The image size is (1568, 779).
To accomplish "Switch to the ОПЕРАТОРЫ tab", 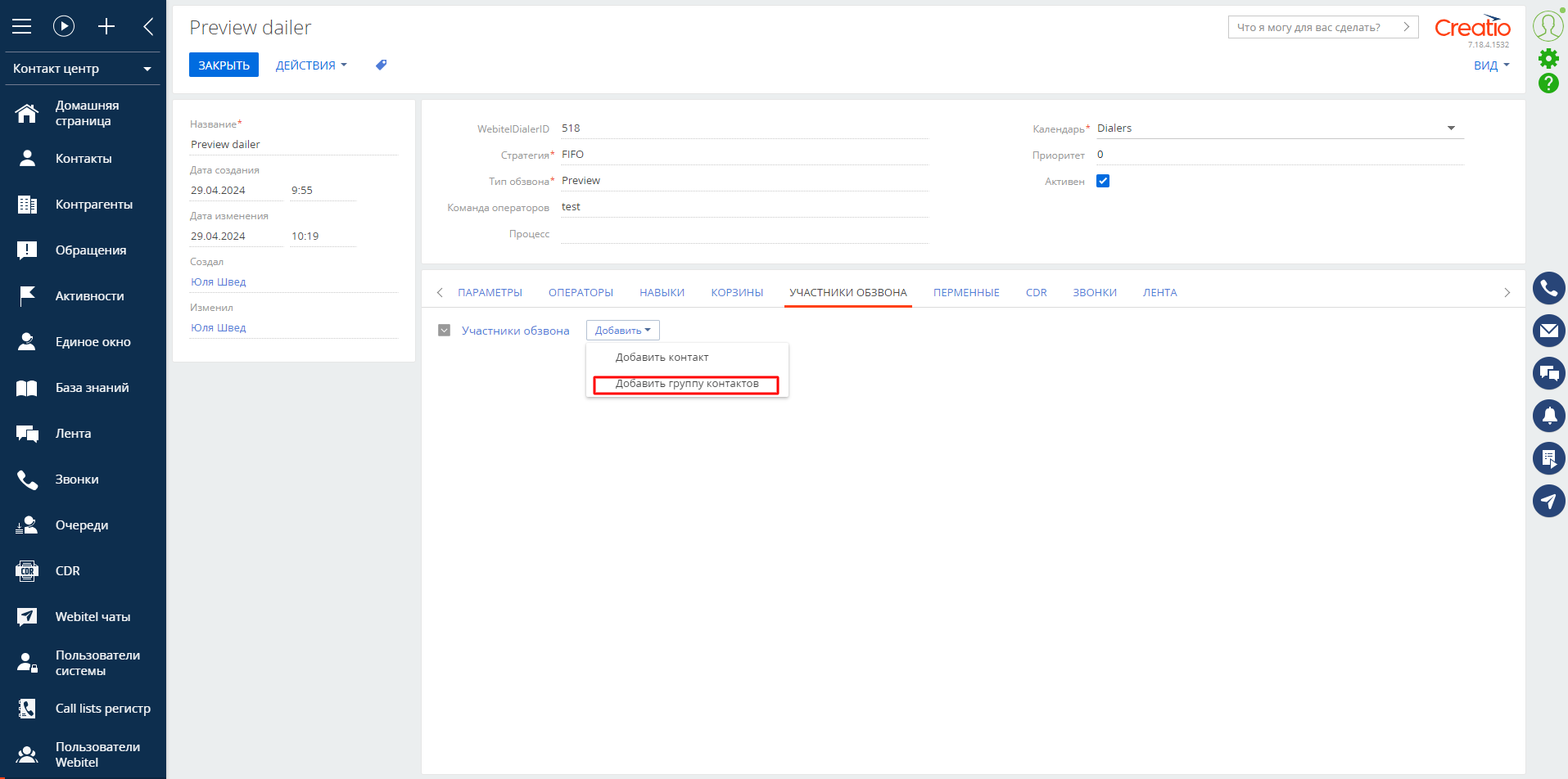I will pos(581,292).
